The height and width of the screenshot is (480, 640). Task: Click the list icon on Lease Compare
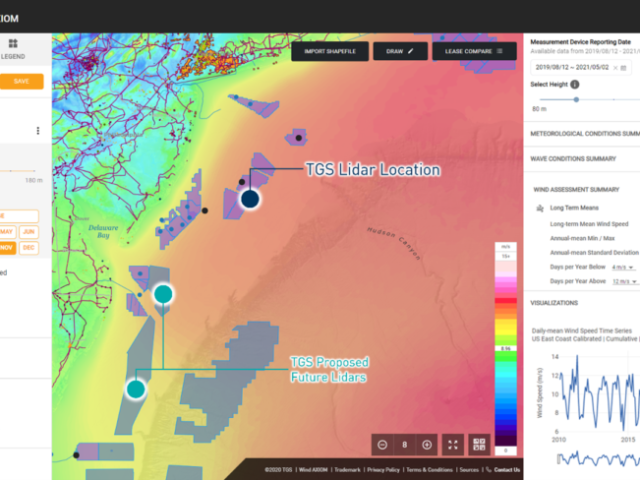tap(500, 51)
